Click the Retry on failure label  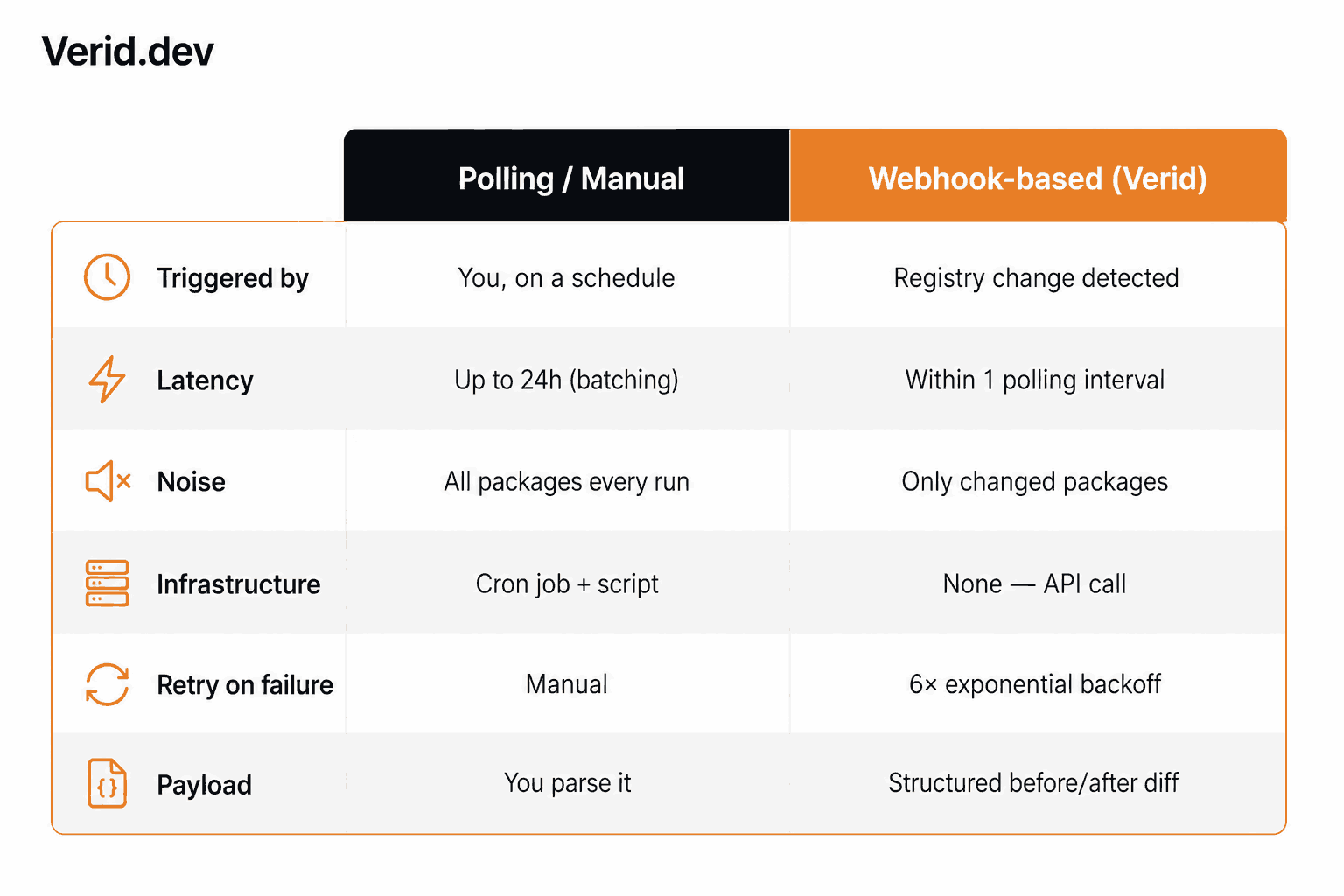(x=245, y=684)
